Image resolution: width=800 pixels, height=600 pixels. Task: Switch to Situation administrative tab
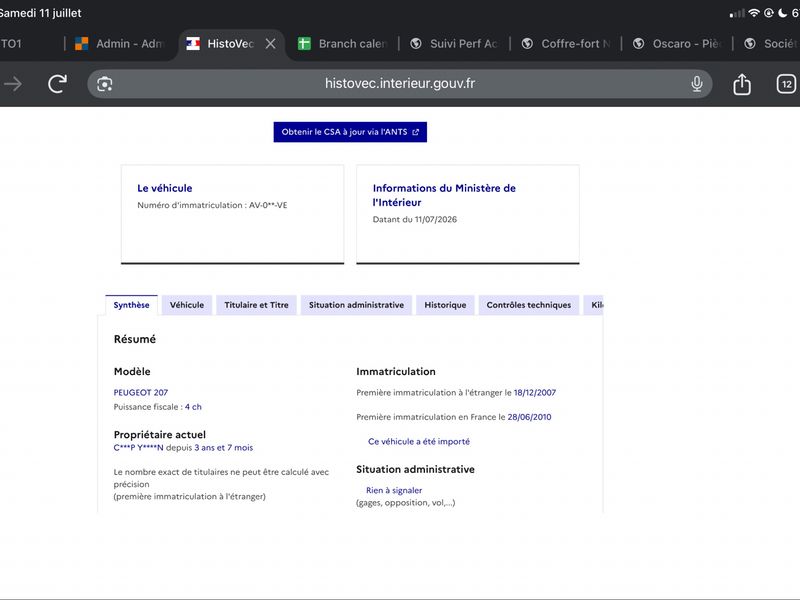(x=356, y=305)
